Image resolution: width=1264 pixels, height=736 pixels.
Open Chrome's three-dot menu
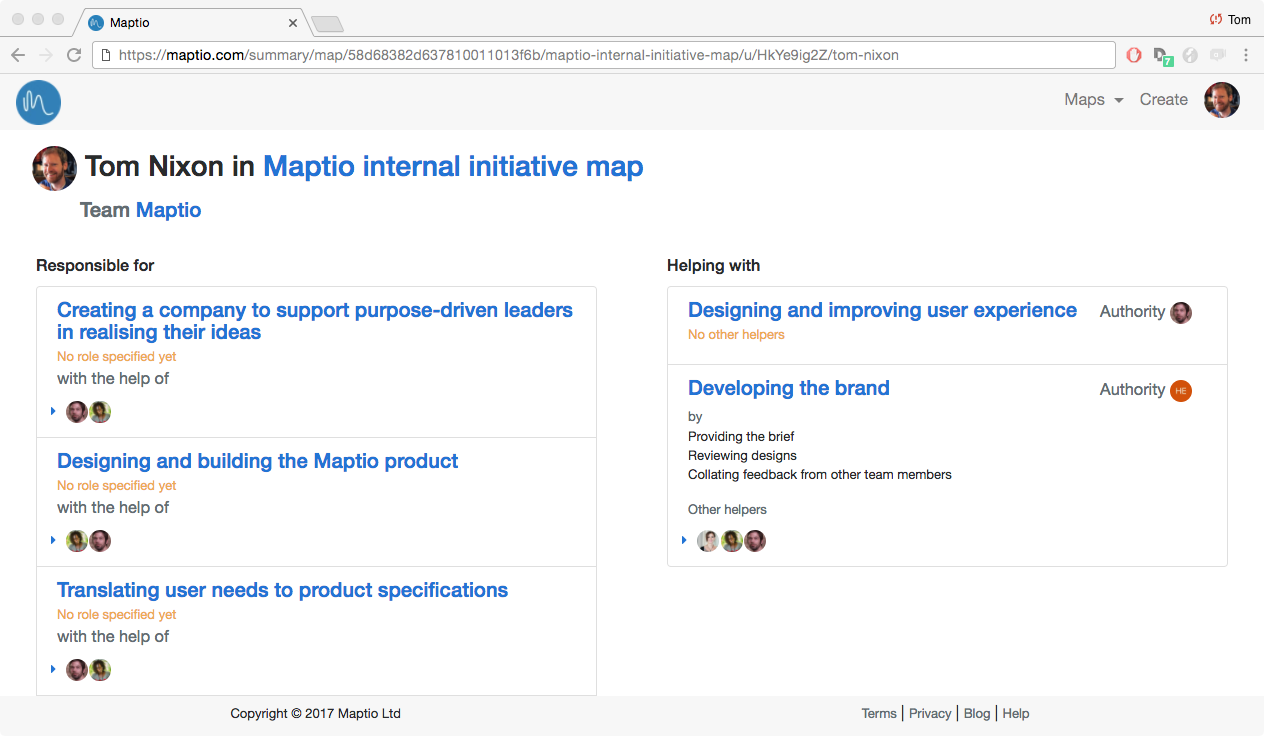click(x=1246, y=55)
